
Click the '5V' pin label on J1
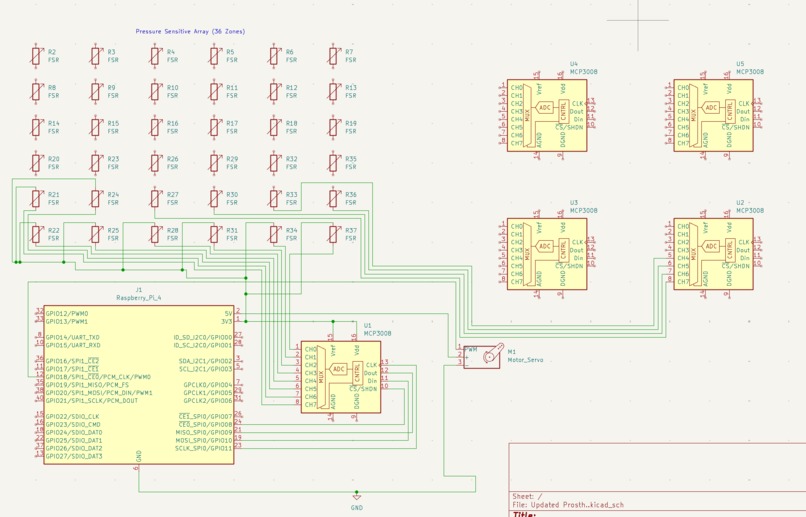(228, 313)
